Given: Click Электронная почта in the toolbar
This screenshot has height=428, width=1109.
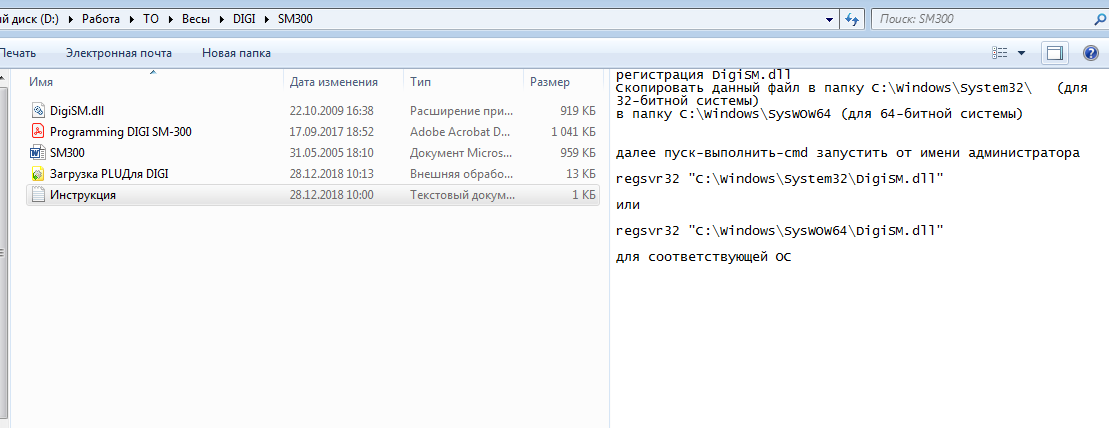Looking at the screenshot, I should [x=118, y=53].
